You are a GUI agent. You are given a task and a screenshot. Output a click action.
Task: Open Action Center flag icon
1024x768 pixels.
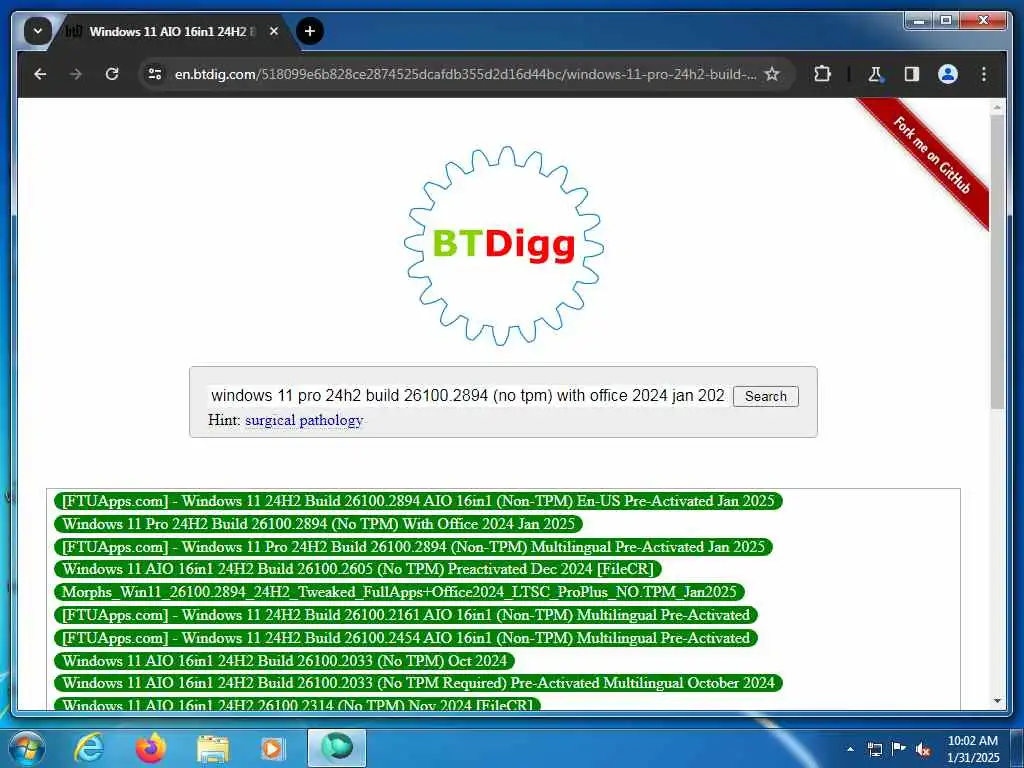[899, 749]
